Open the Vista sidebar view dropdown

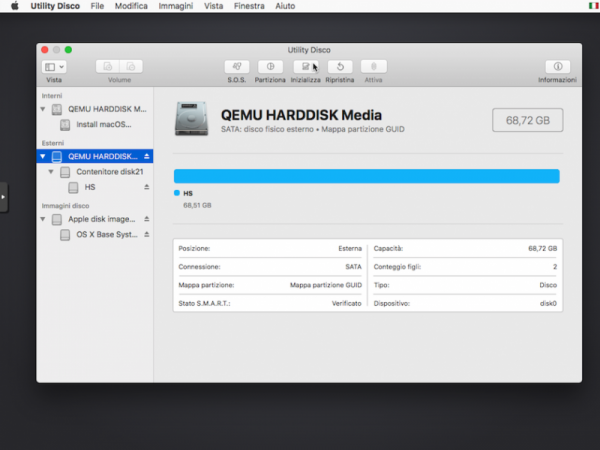coord(54,66)
